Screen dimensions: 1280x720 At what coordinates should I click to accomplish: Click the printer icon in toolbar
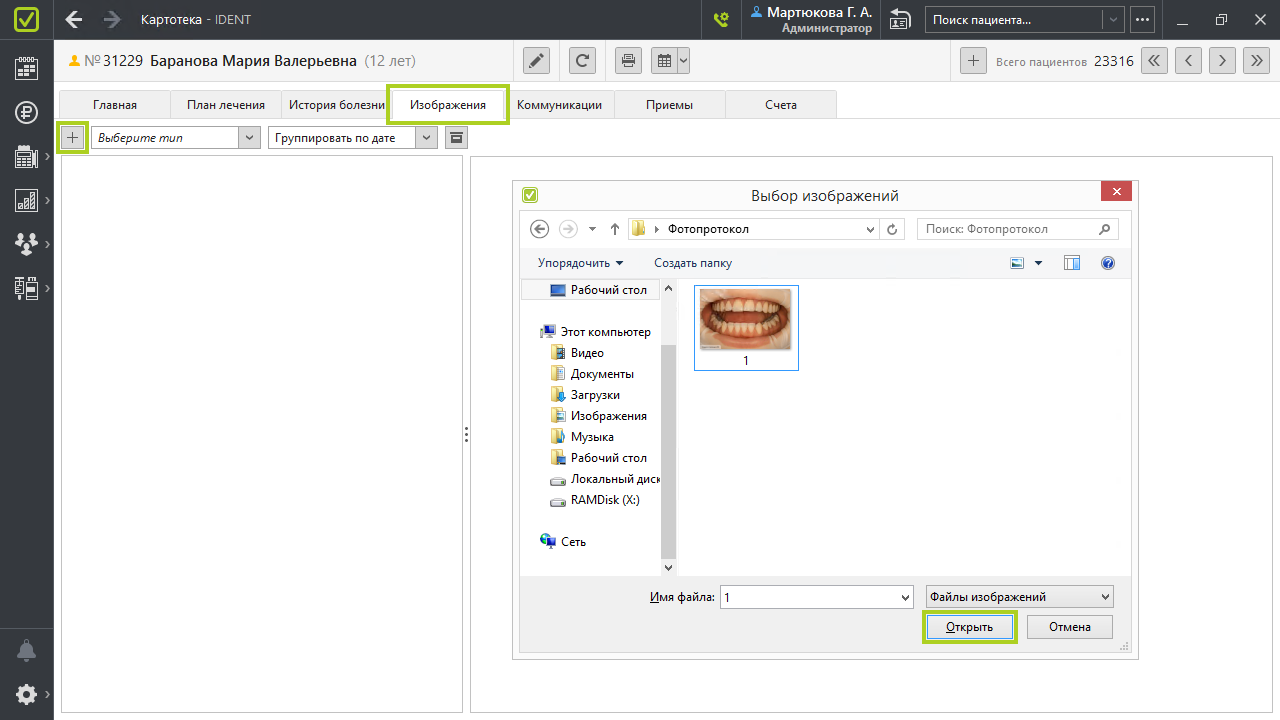[x=628, y=61]
